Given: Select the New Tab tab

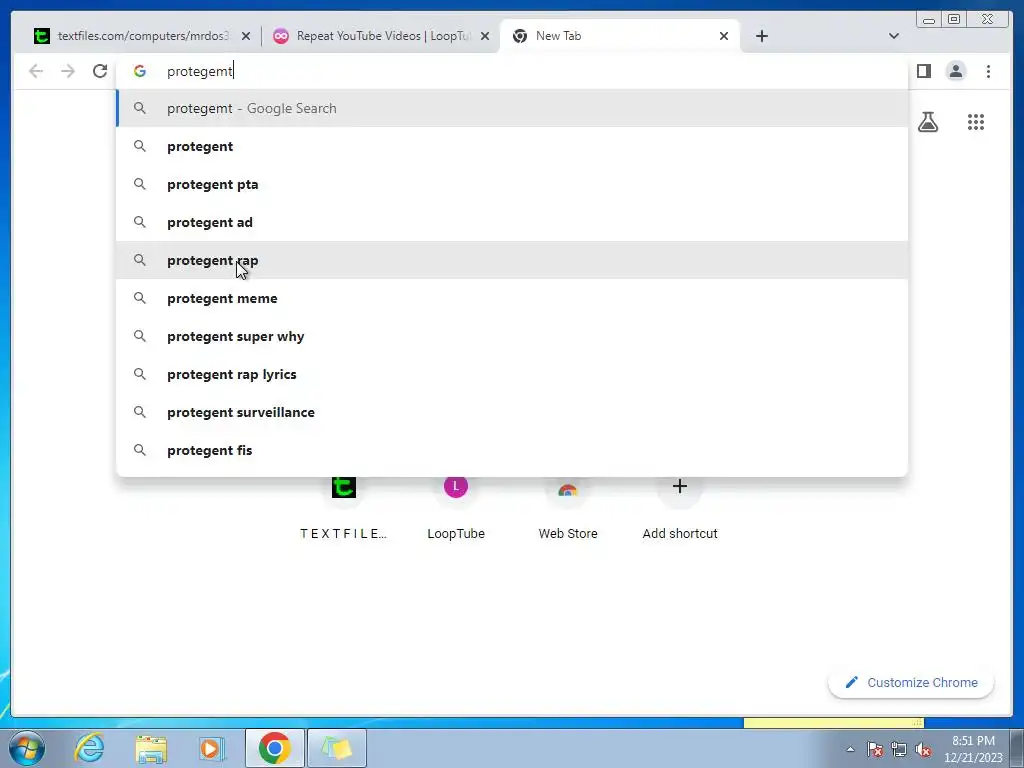Looking at the screenshot, I should (619, 36).
